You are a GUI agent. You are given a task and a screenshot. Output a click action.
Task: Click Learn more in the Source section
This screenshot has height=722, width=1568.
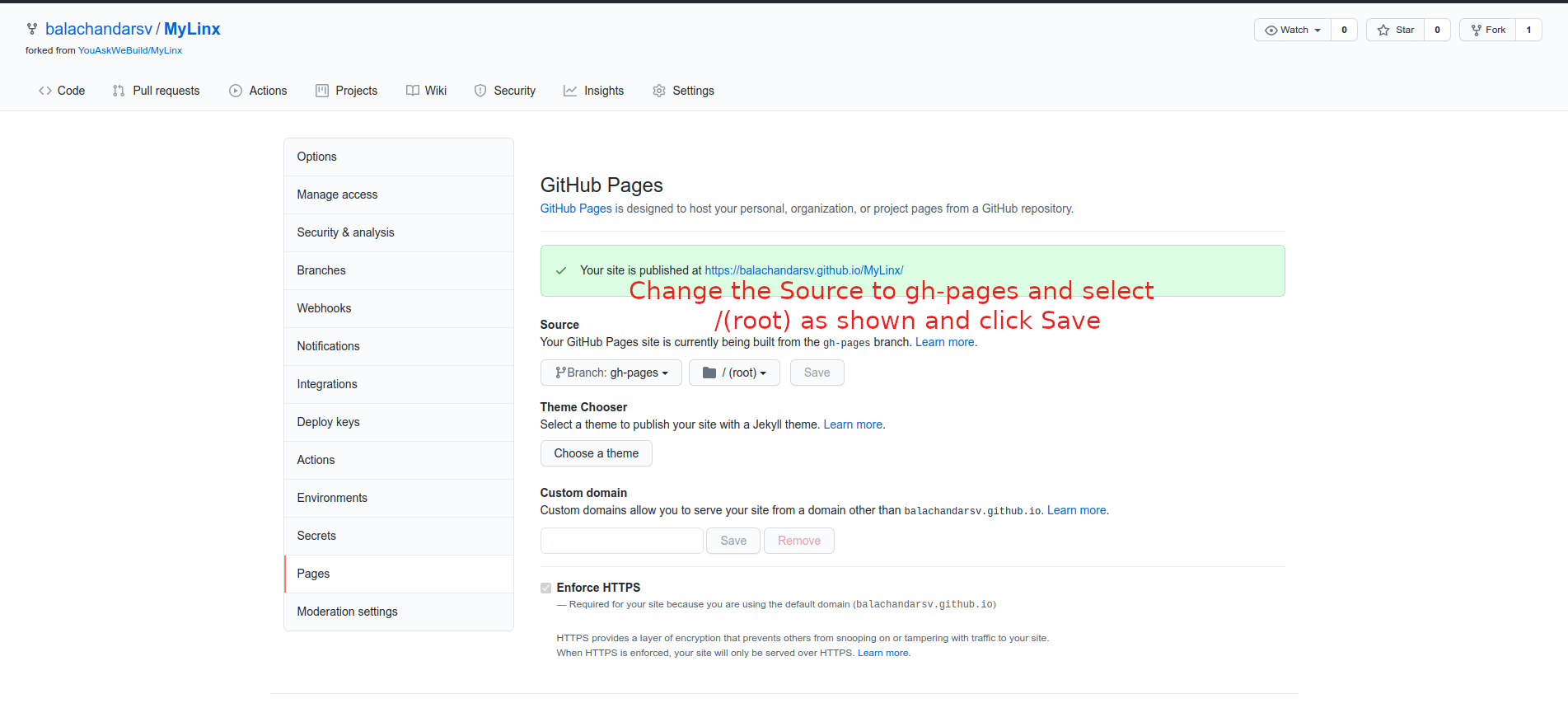(x=945, y=342)
